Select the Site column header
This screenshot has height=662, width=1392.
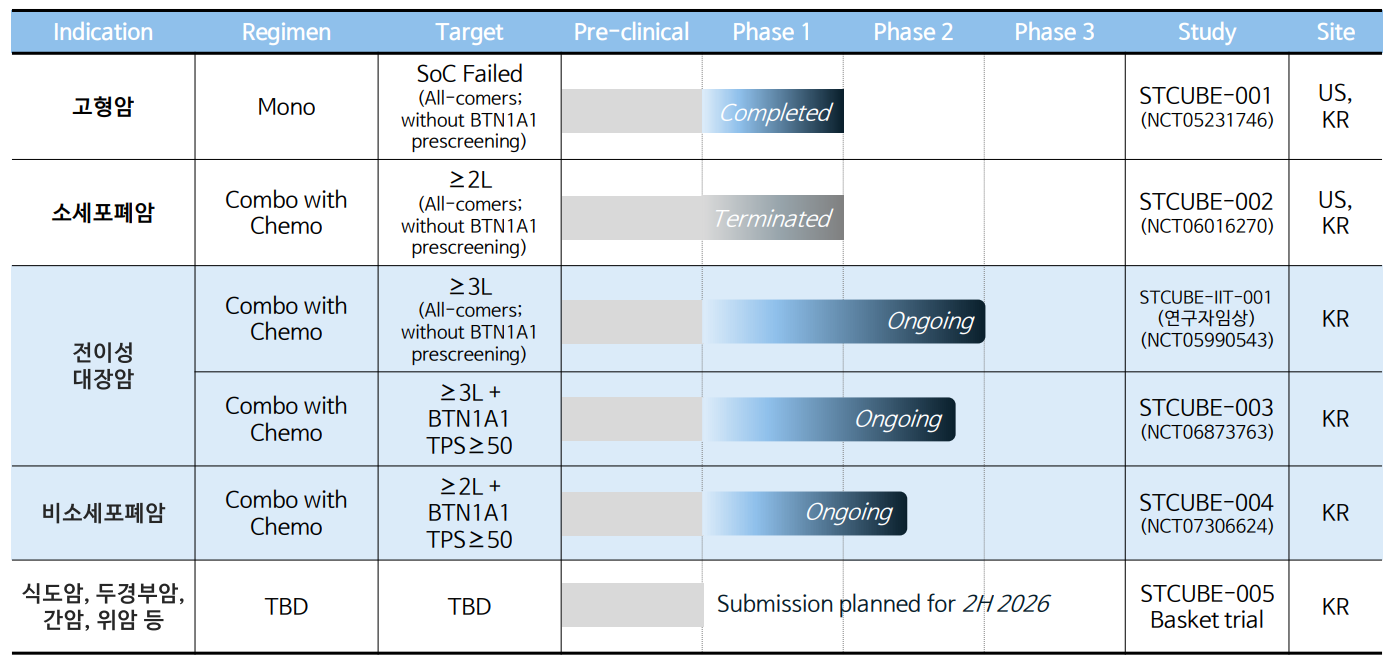click(x=1335, y=32)
